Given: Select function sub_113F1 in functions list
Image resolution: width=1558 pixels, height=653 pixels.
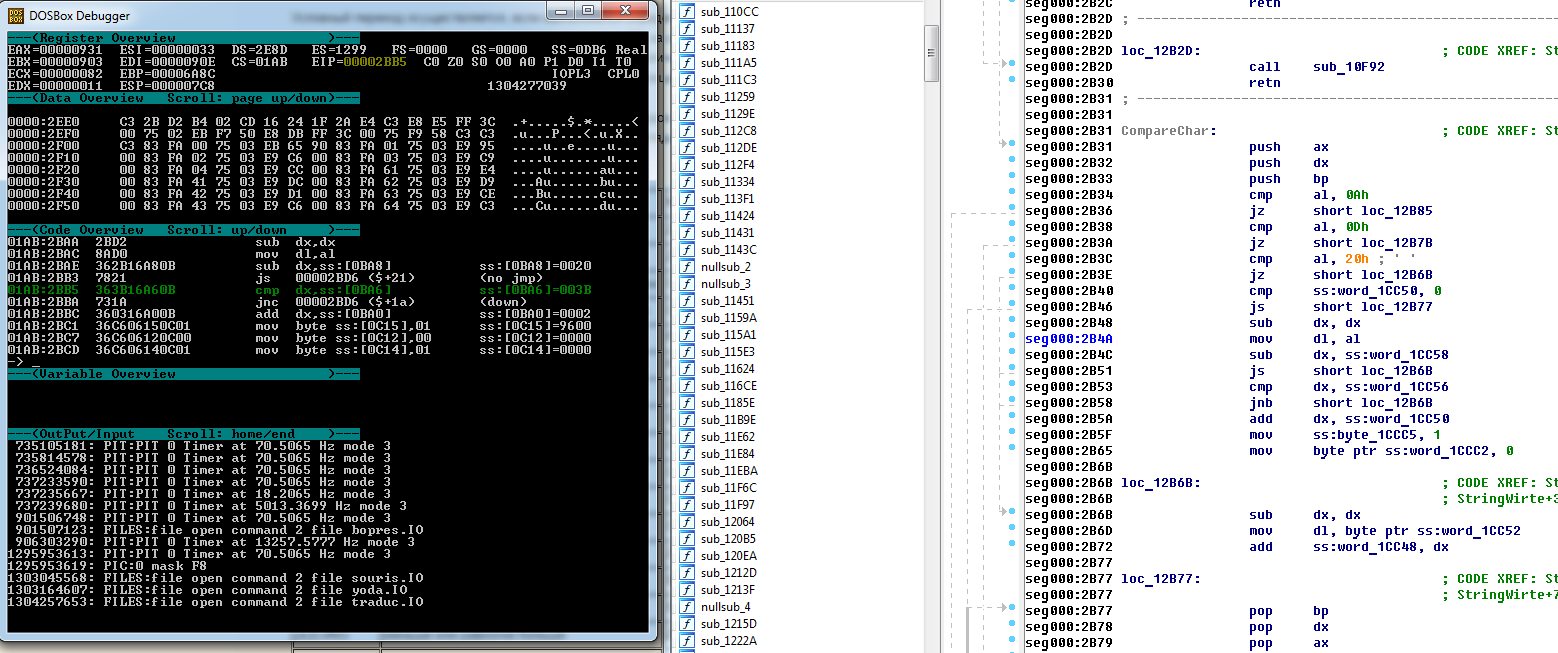Looking at the screenshot, I should 727,198.
